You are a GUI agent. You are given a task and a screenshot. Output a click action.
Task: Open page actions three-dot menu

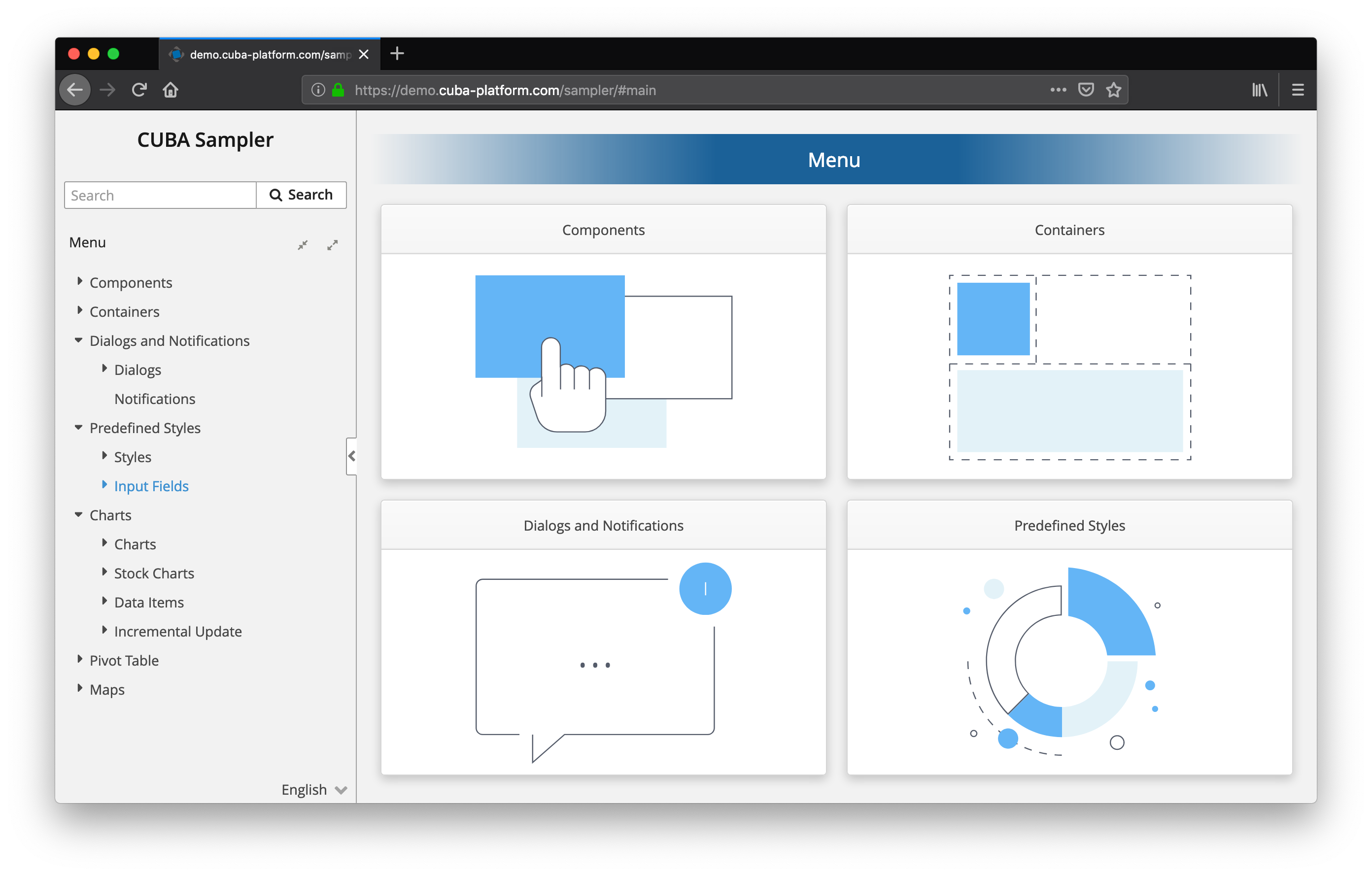(1058, 89)
